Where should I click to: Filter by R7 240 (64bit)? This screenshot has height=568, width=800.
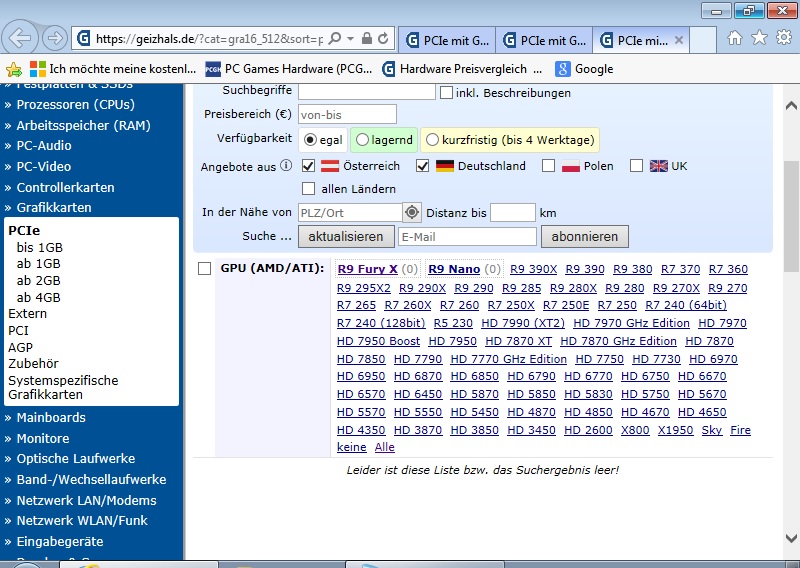point(686,305)
